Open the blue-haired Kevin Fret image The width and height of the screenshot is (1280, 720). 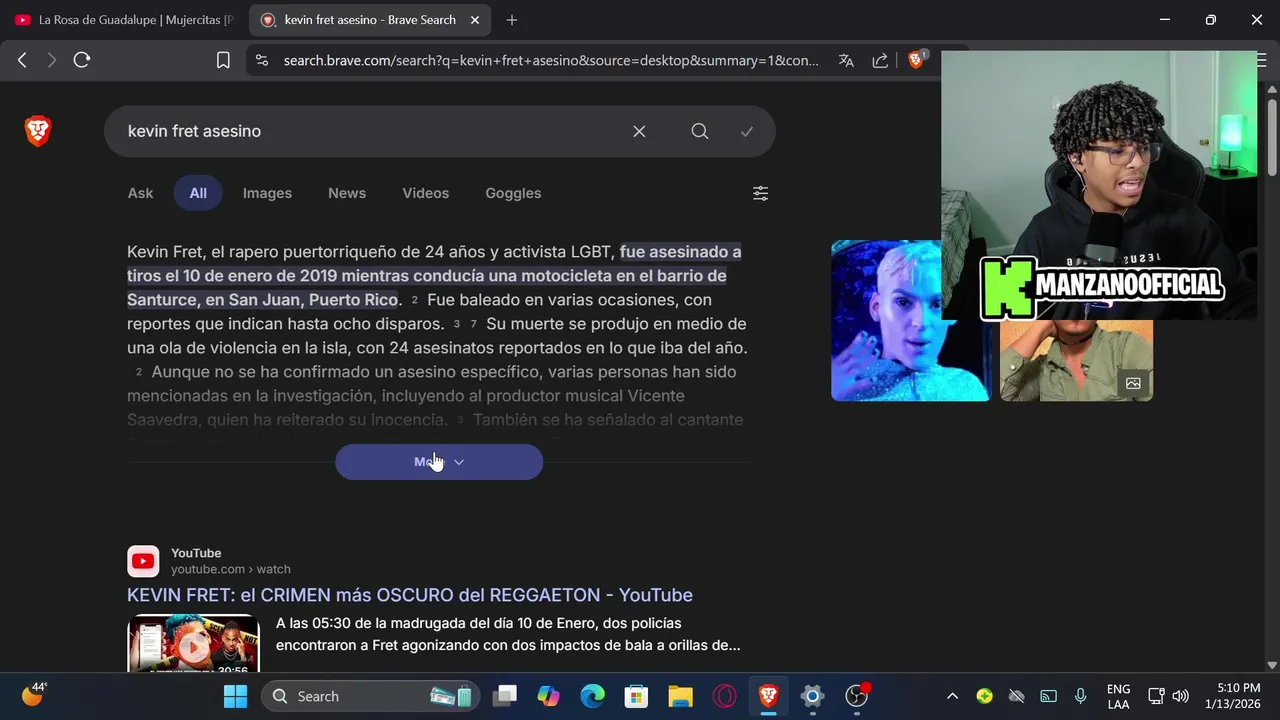click(910, 320)
